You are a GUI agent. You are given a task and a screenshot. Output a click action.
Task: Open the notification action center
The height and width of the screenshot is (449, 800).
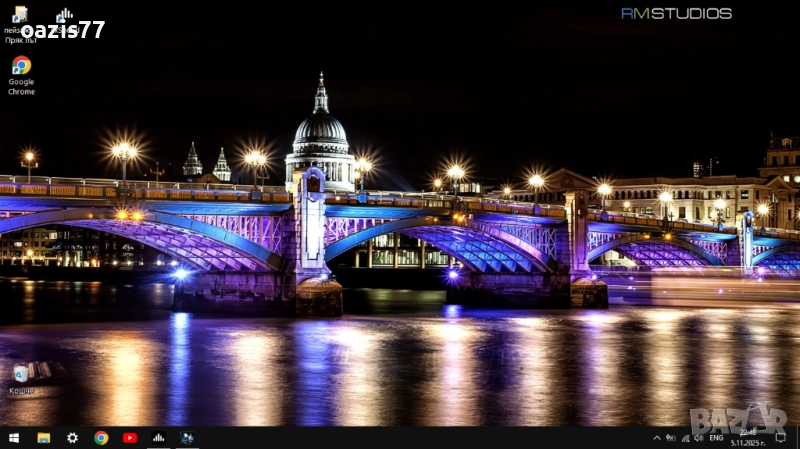(x=780, y=438)
